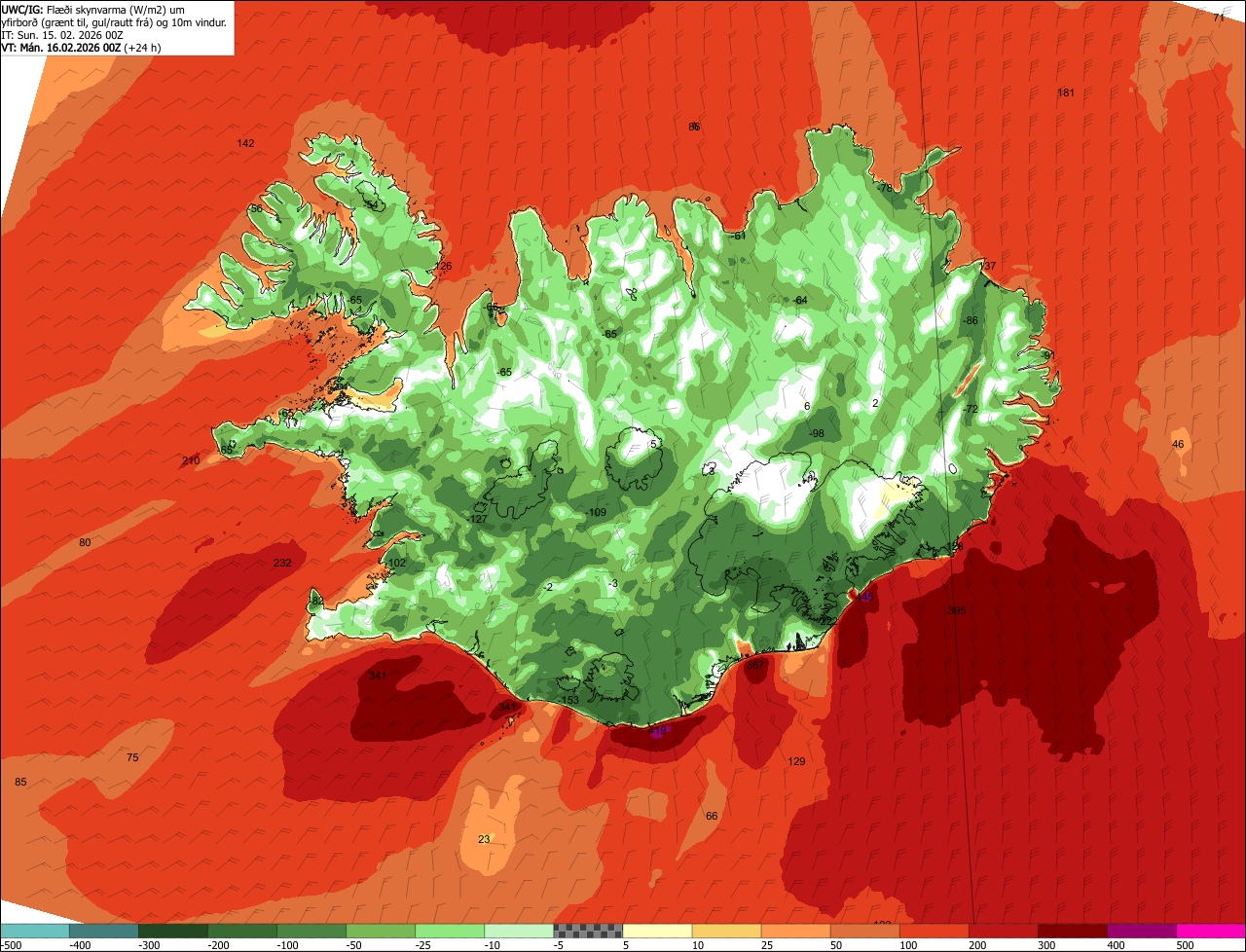Click the legend label -100
Image resolution: width=1246 pixels, height=952 pixels.
(x=288, y=944)
